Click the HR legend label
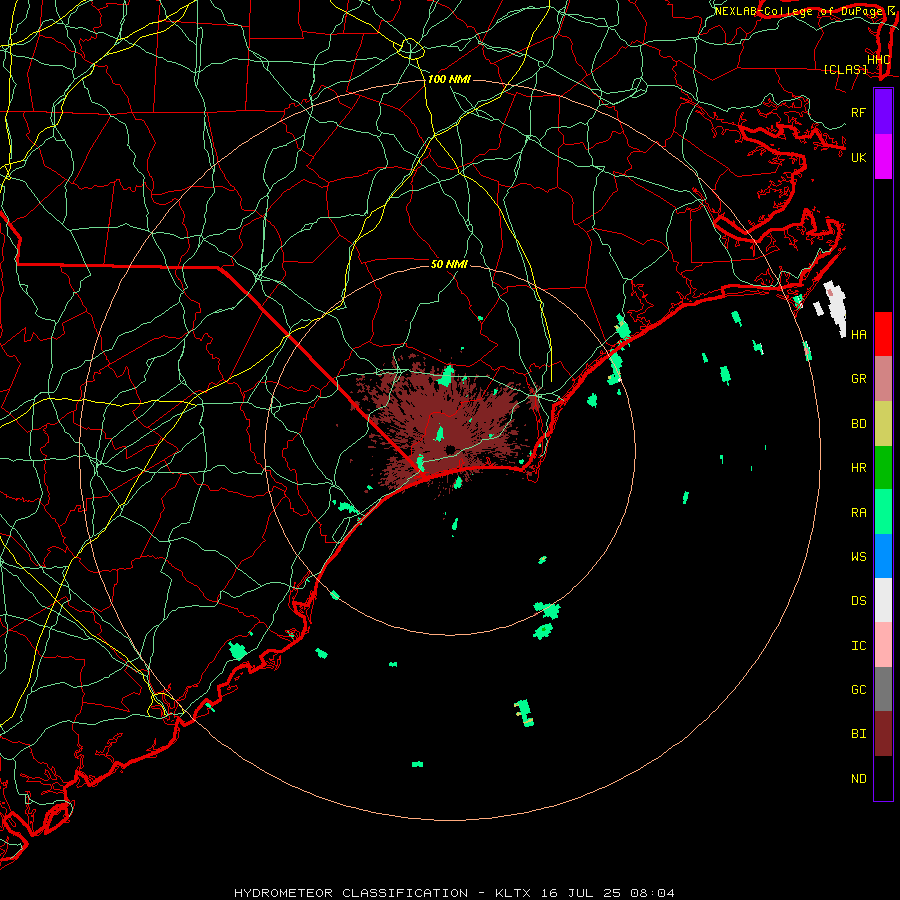 (x=858, y=468)
